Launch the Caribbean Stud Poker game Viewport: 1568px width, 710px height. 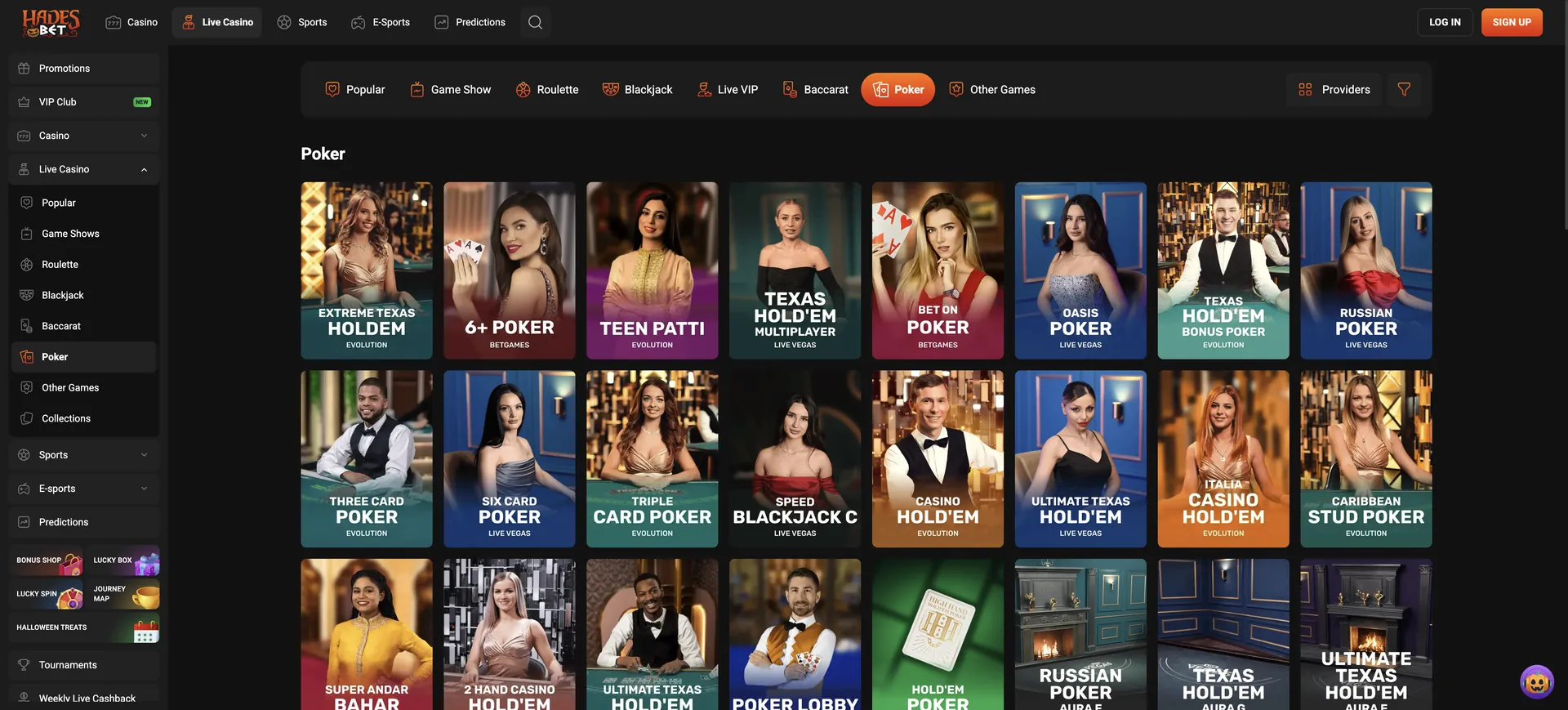pos(1366,459)
